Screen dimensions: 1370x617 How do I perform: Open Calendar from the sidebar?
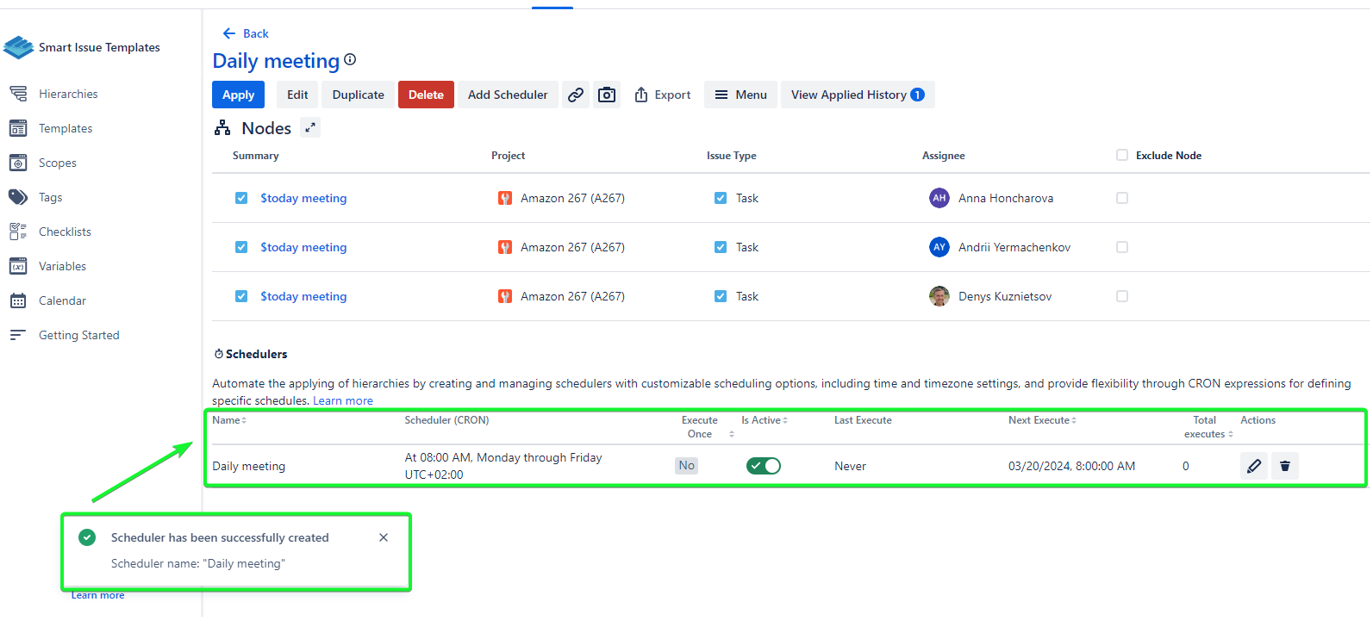click(62, 301)
